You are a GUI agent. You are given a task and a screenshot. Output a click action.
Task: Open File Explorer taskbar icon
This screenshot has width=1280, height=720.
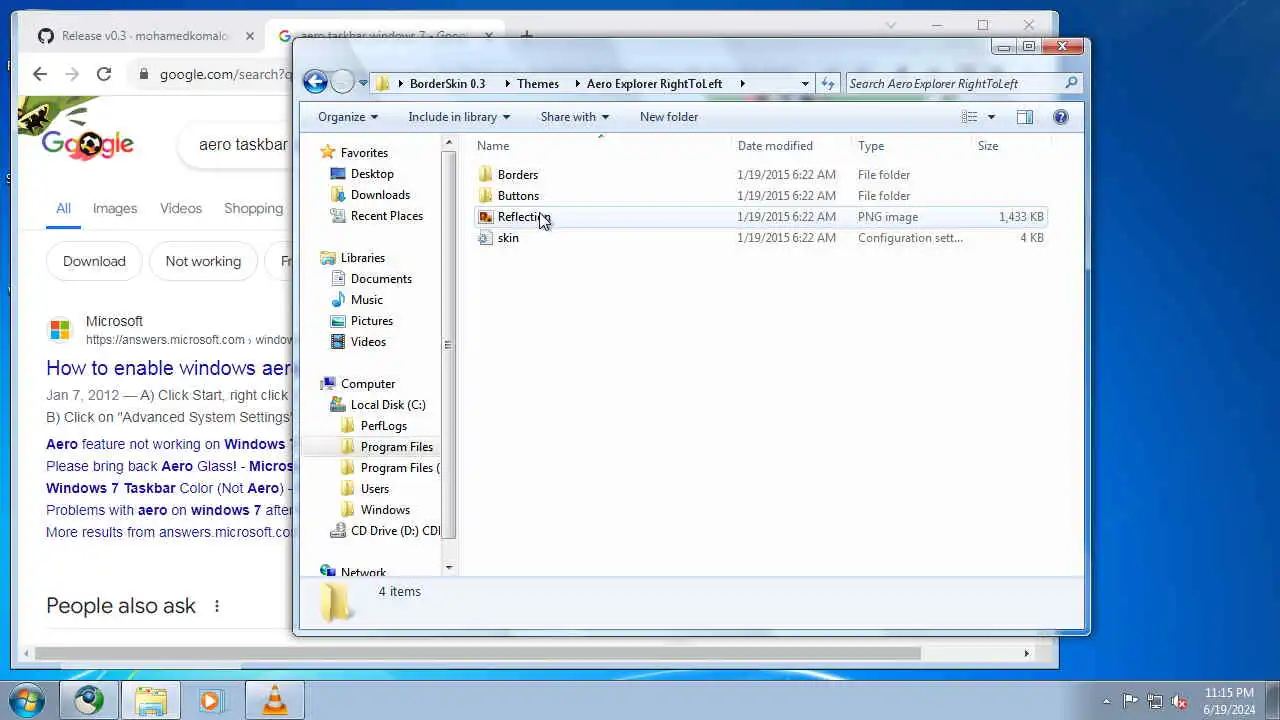coord(151,700)
